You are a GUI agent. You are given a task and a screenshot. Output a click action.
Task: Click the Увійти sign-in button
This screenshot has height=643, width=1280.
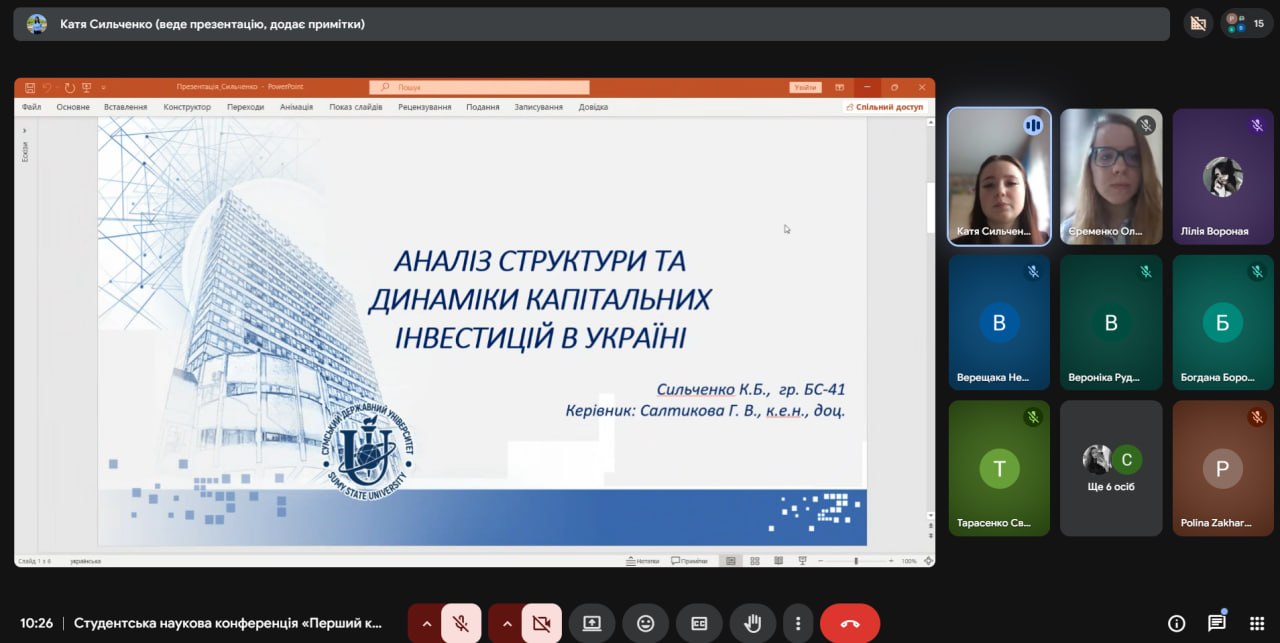[805, 88]
